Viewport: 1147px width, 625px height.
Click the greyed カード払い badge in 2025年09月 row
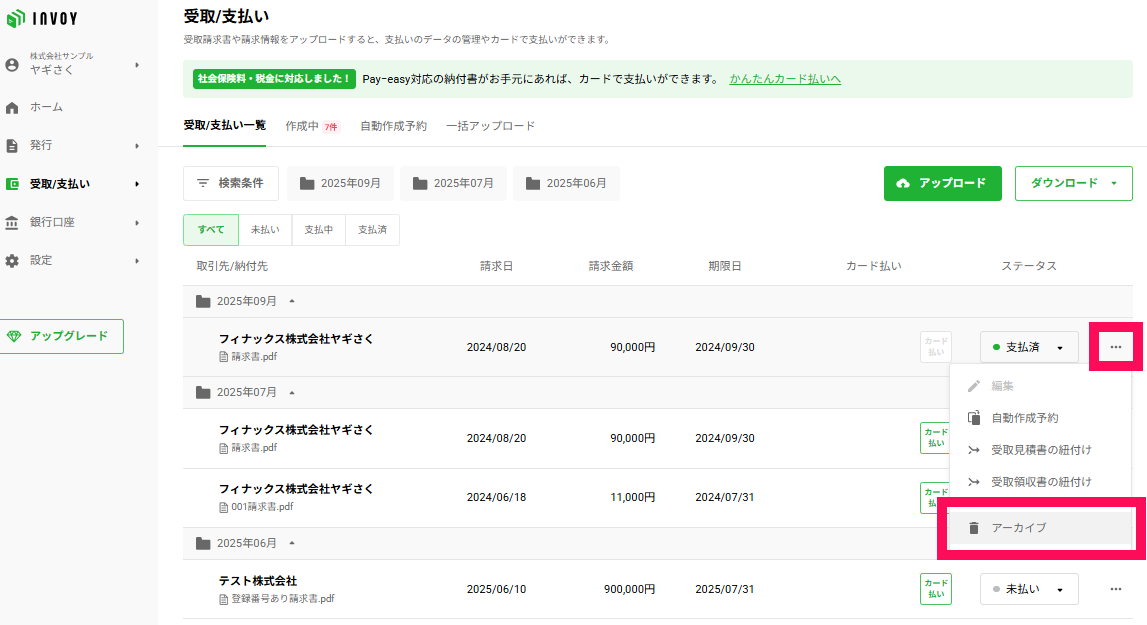(936, 347)
